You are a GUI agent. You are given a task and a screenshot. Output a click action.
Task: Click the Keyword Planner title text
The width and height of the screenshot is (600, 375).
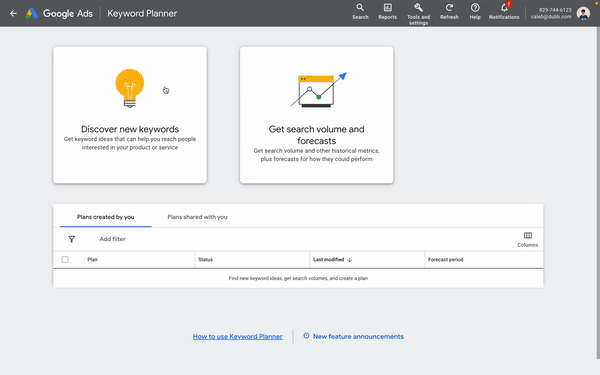142,13
